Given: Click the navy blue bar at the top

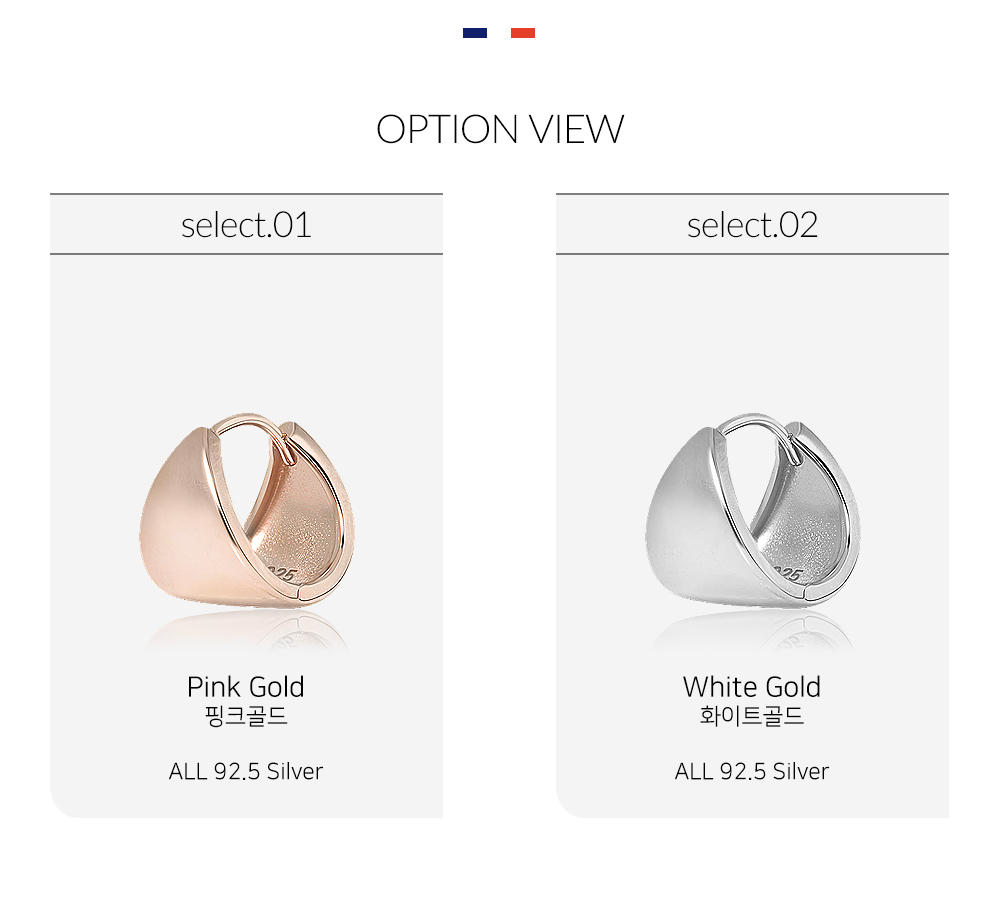Looking at the screenshot, I should [x=474, y=33].
